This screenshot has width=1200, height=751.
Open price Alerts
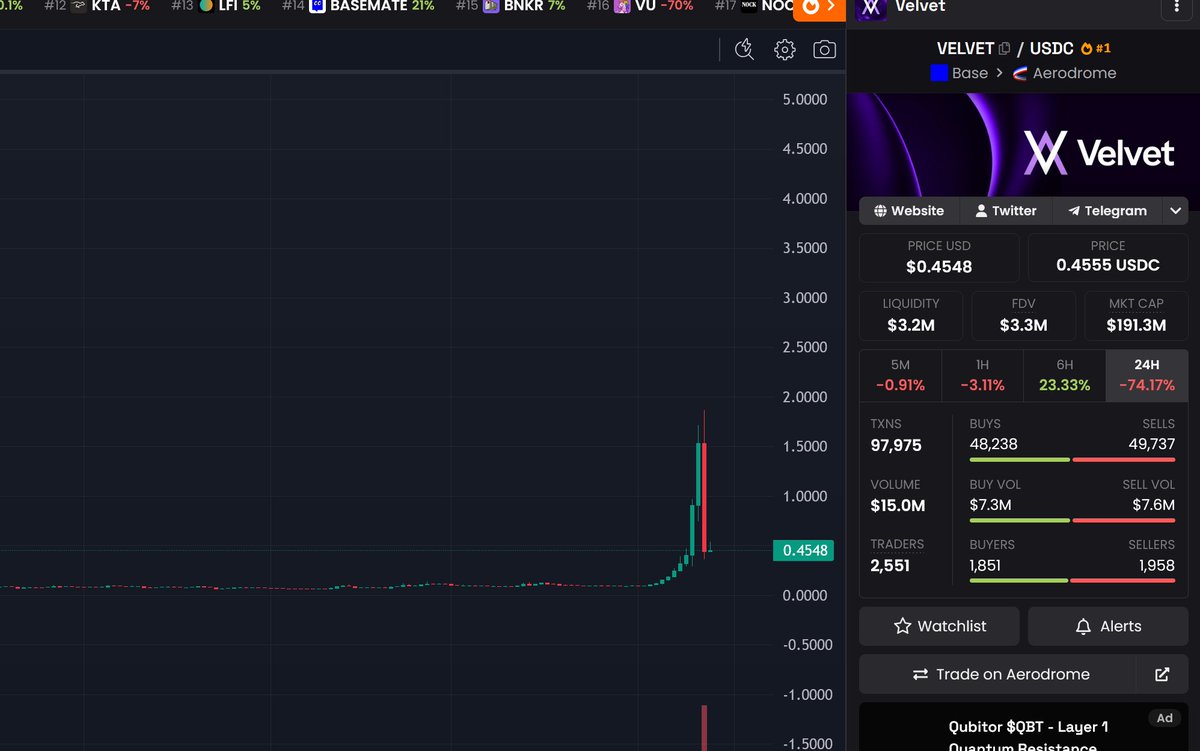coord(1108,626)
